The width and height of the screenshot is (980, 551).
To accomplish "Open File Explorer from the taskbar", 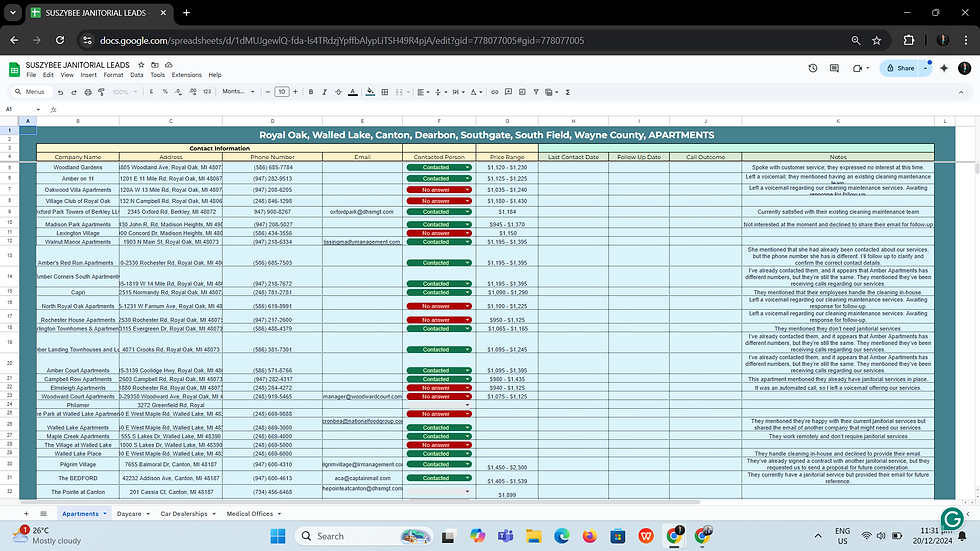I will coord(533,536).
